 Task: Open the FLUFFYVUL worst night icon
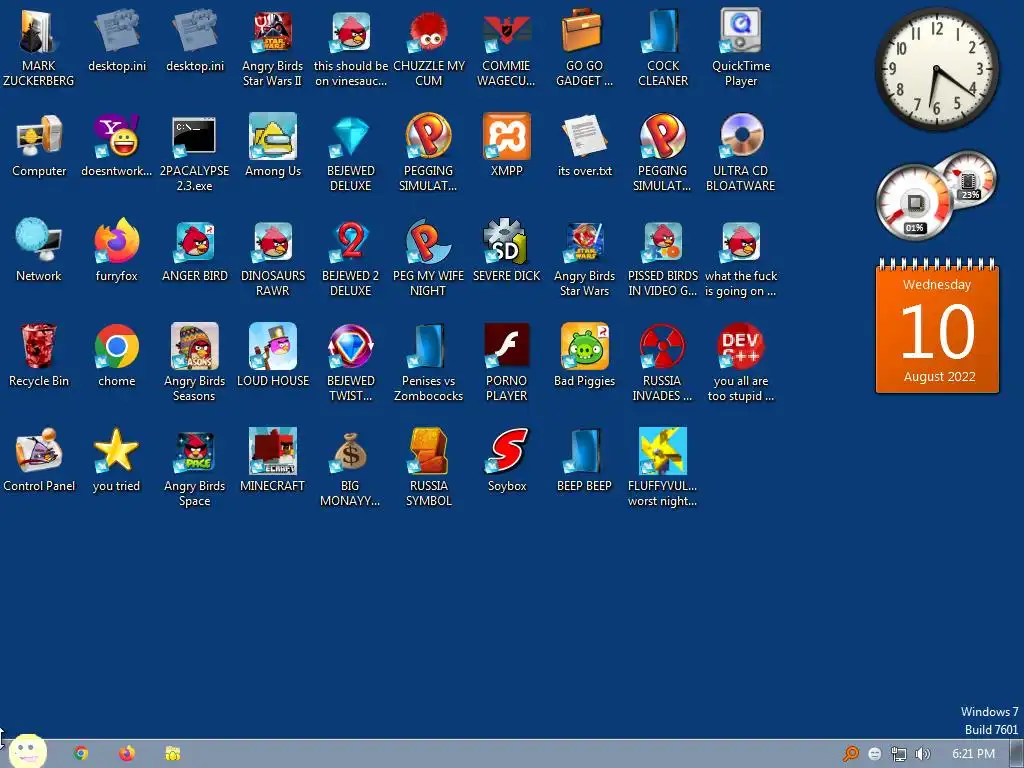point(662,468)
